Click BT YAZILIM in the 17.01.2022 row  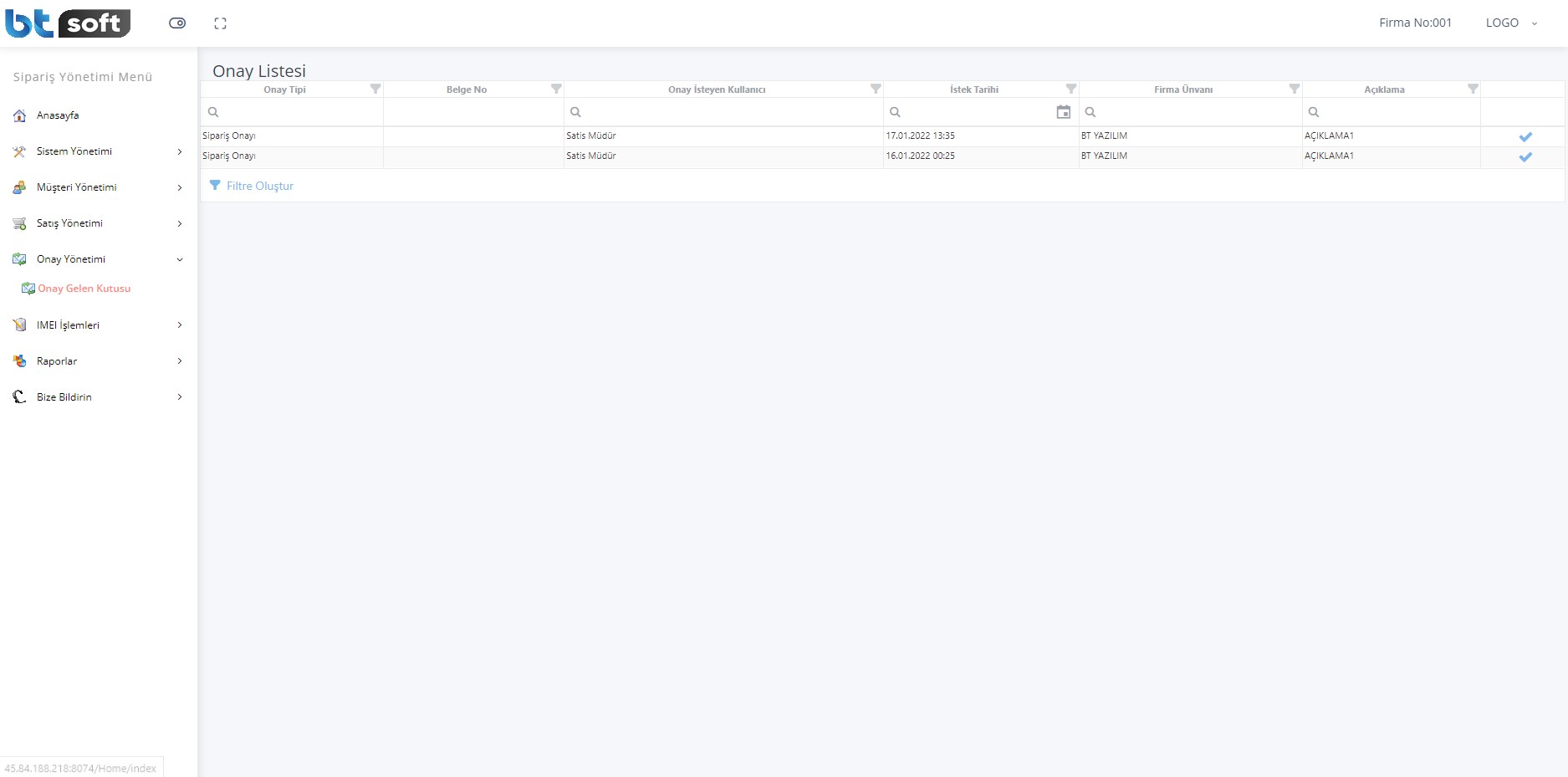click(x=1104, y=135)
